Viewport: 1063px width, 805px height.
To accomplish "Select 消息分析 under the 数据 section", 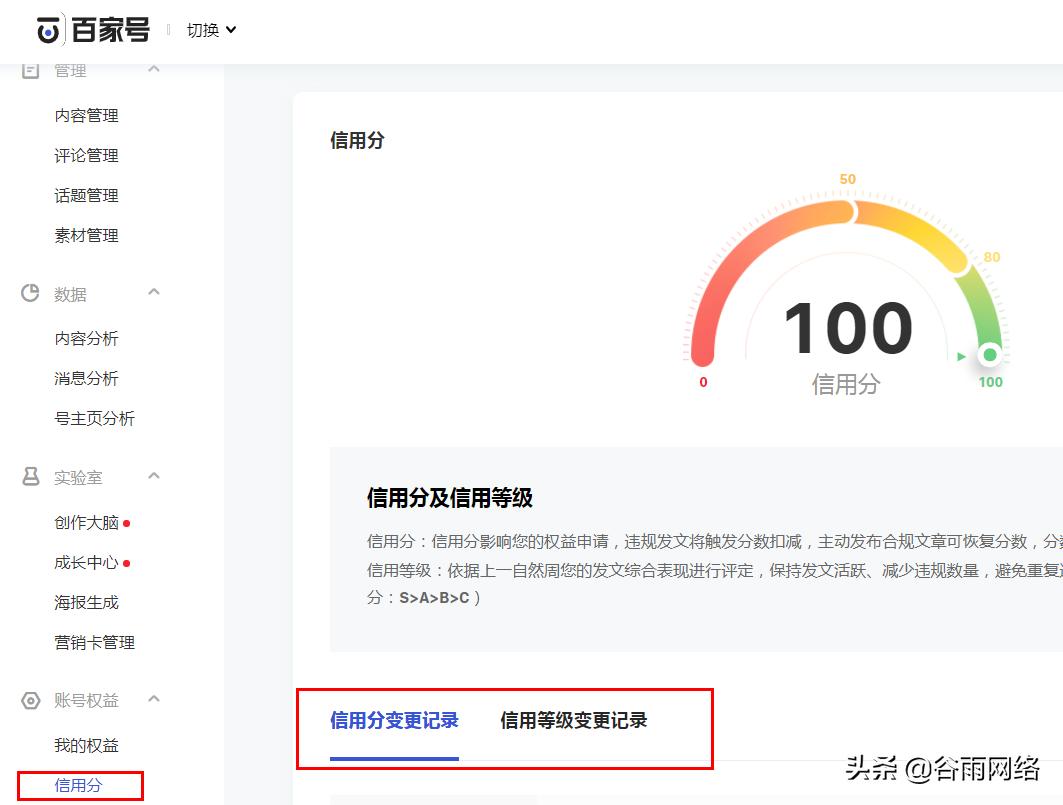I will click(86, 378).
